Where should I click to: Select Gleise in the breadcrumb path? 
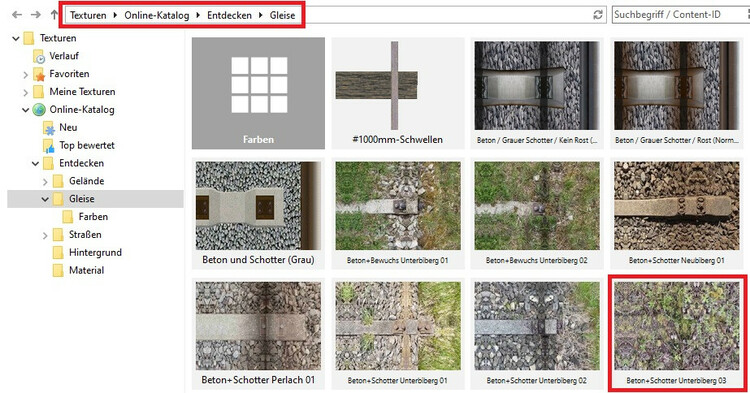click(x=282, y=15)
